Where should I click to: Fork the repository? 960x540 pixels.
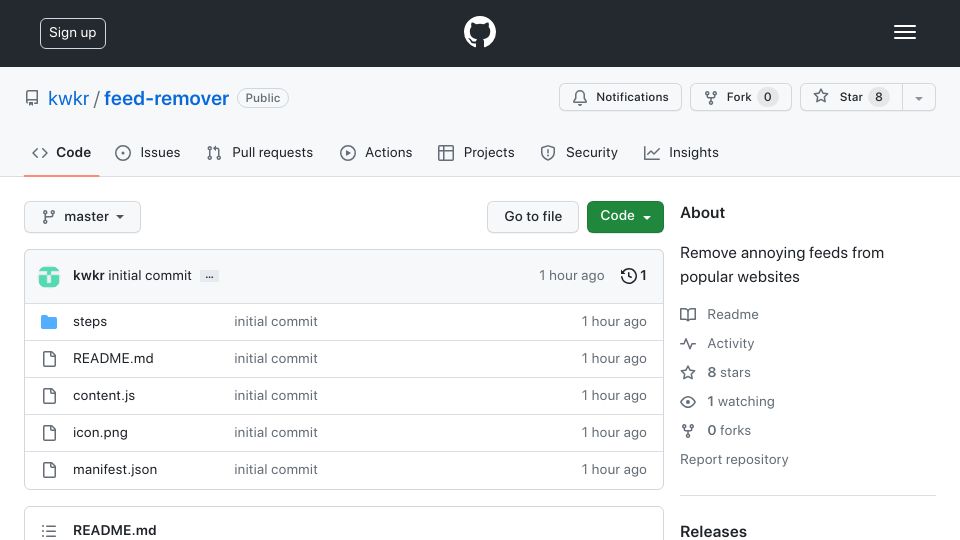pos(741,97)
